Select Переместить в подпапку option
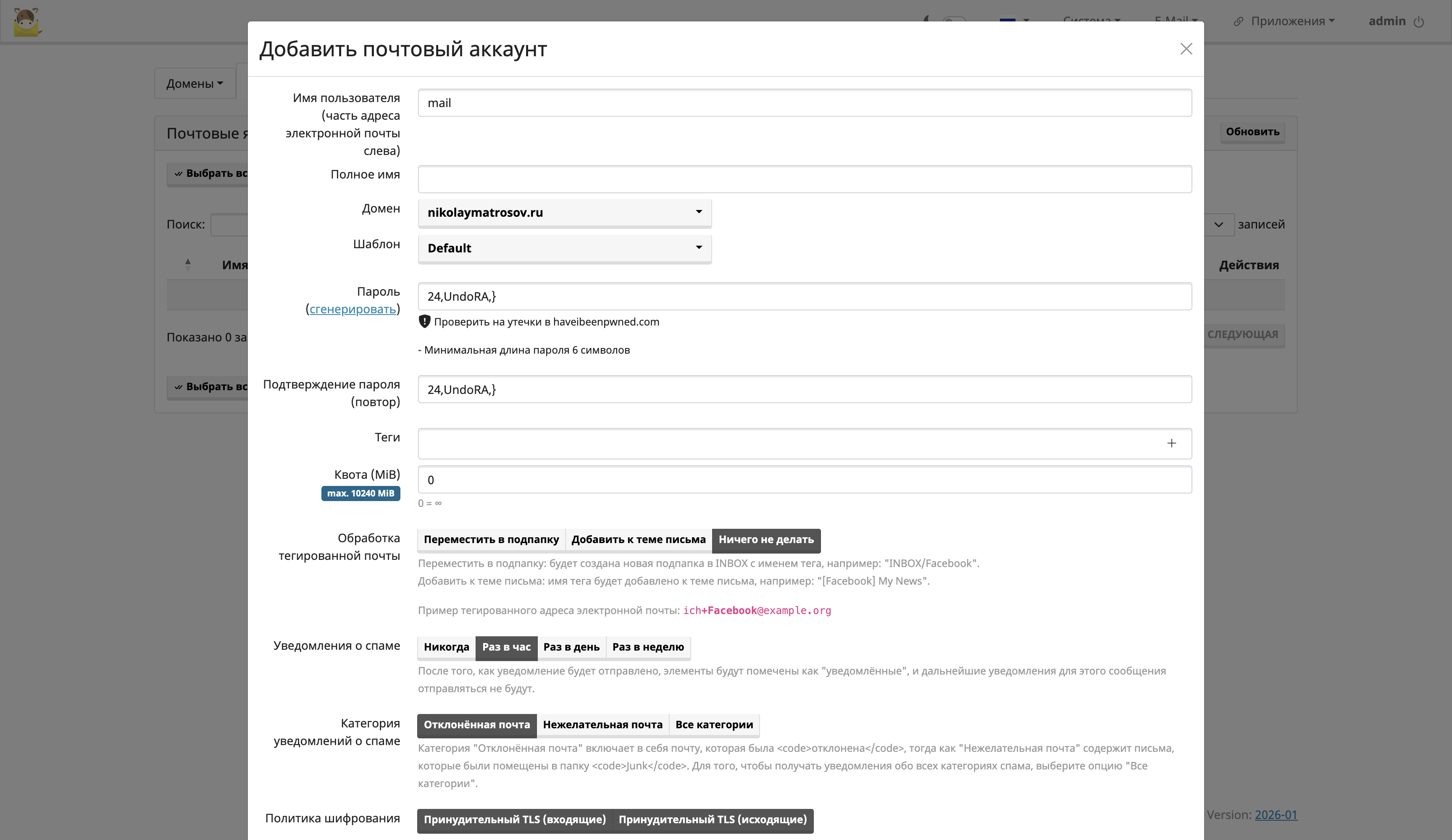Screen dimensions: 1452x840 (491, 540)
